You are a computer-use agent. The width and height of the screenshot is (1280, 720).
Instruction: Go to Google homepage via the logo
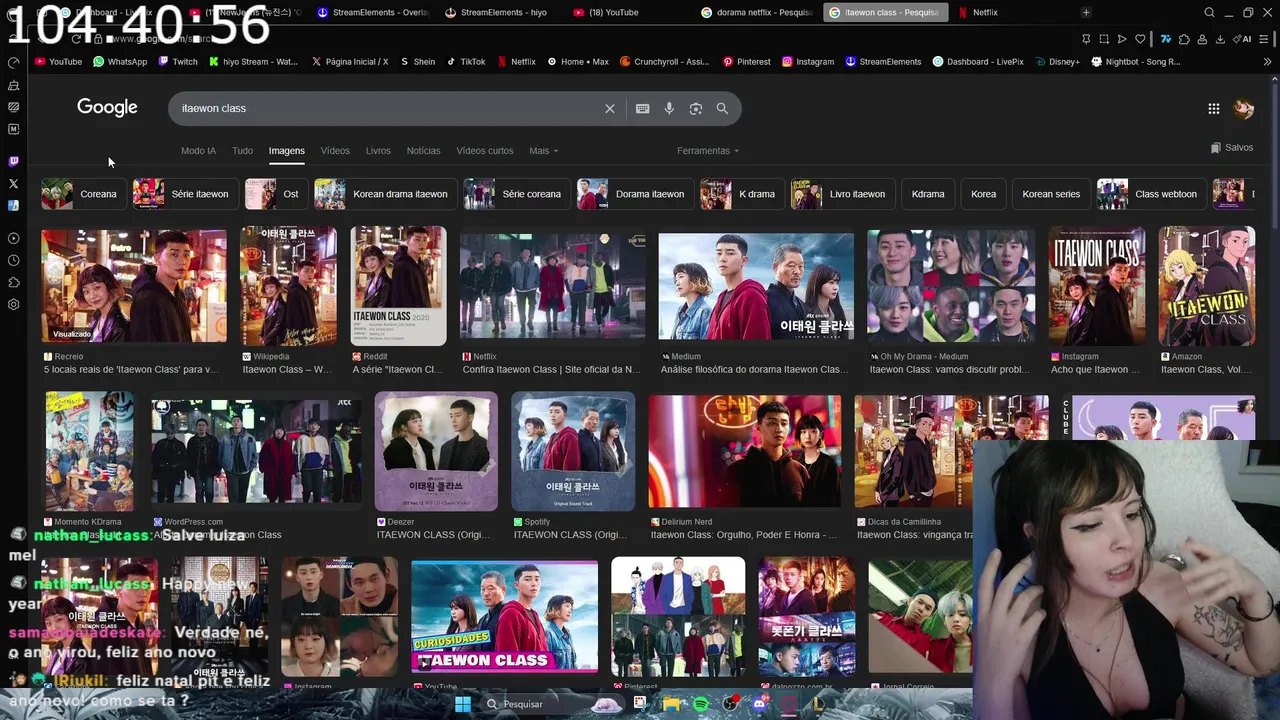click(x=107, y=107)
